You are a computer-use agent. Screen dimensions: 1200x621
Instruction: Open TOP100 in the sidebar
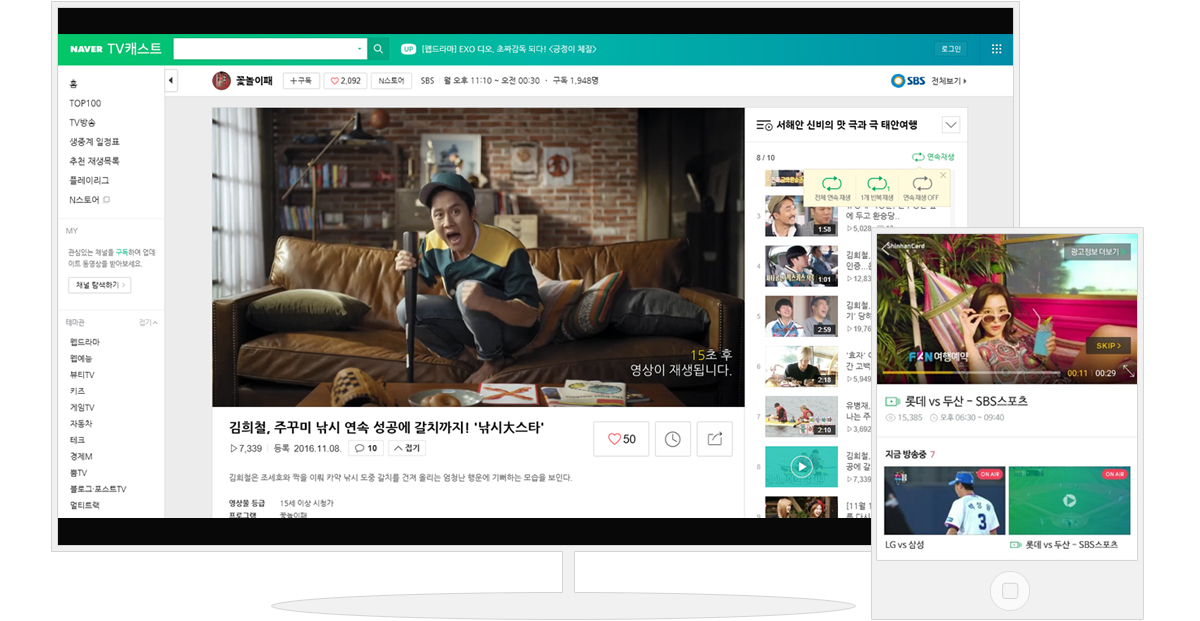[85, 103]
